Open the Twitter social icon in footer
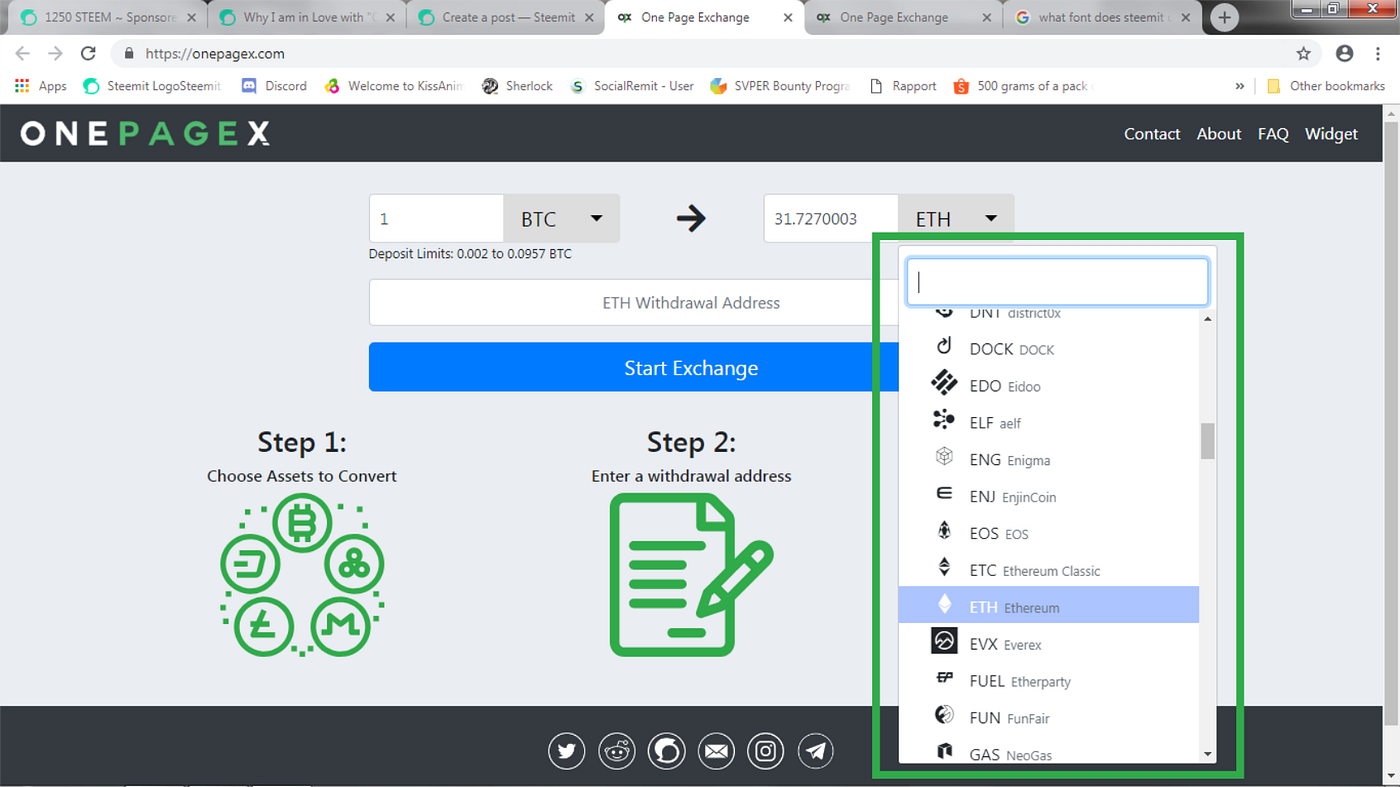The height and width of the screenshot is (787, 1400). (566, 750)
